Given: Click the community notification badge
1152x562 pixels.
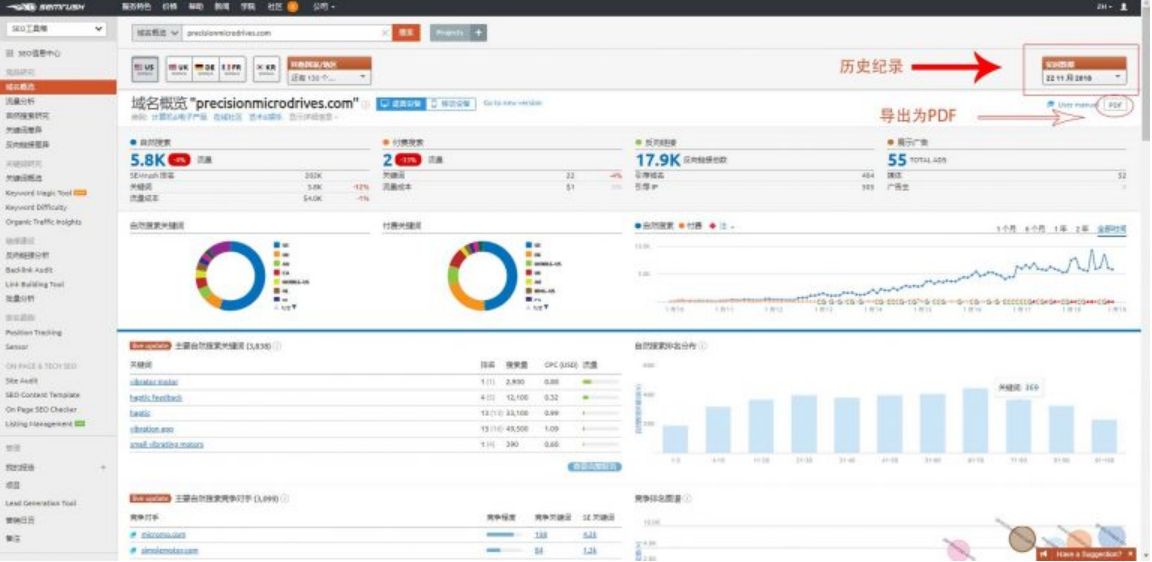Looking at the screenshot, I should (292, 7).
